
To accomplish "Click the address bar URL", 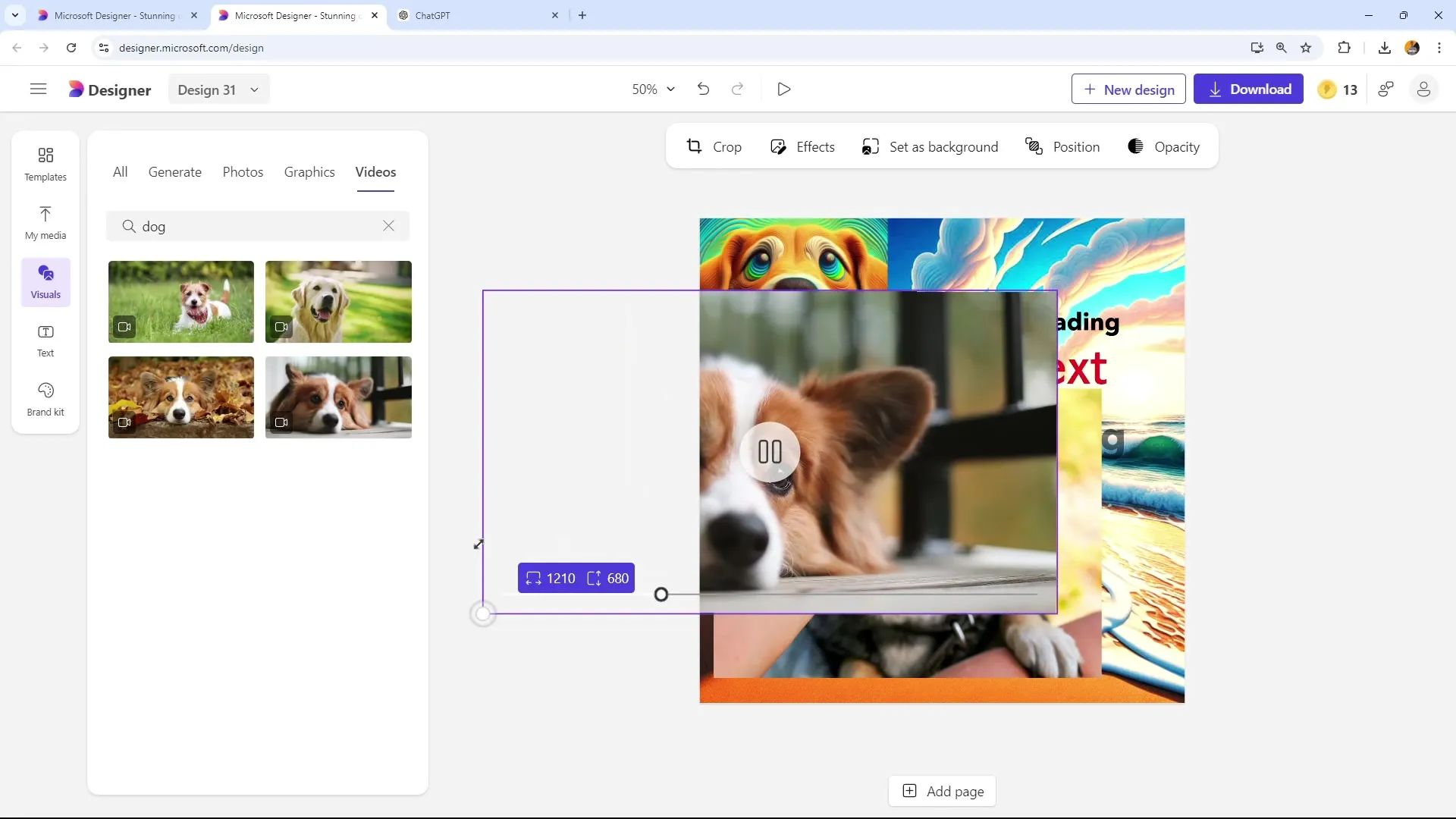I will tap(191, 48).
